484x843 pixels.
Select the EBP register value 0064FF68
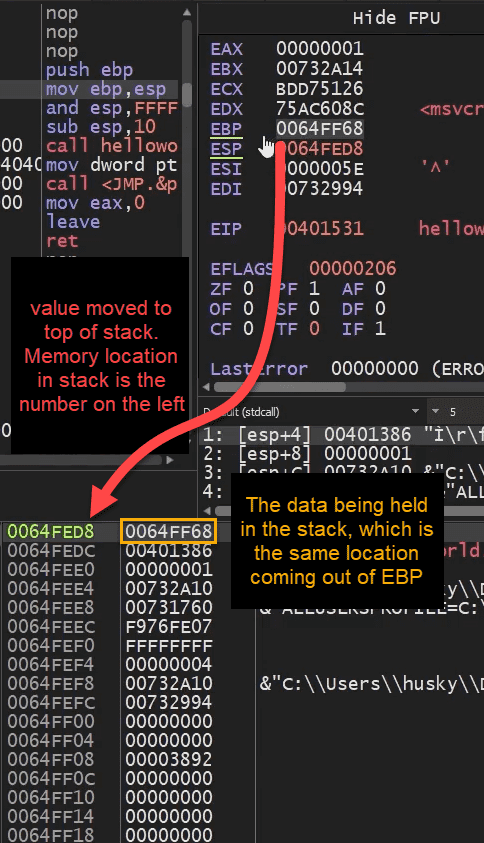pos(320,129)
